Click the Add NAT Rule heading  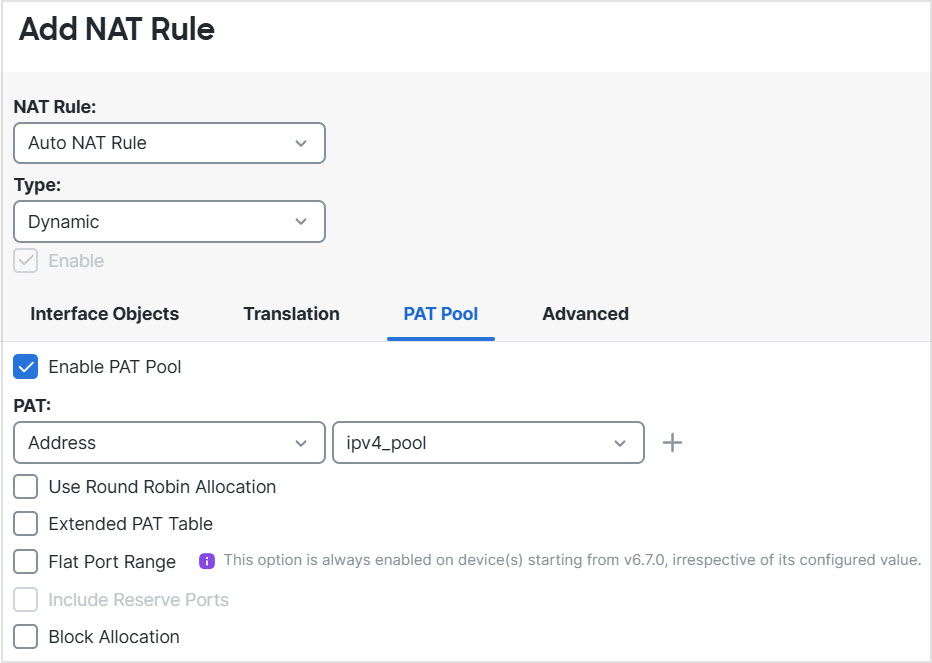[117, 30]
